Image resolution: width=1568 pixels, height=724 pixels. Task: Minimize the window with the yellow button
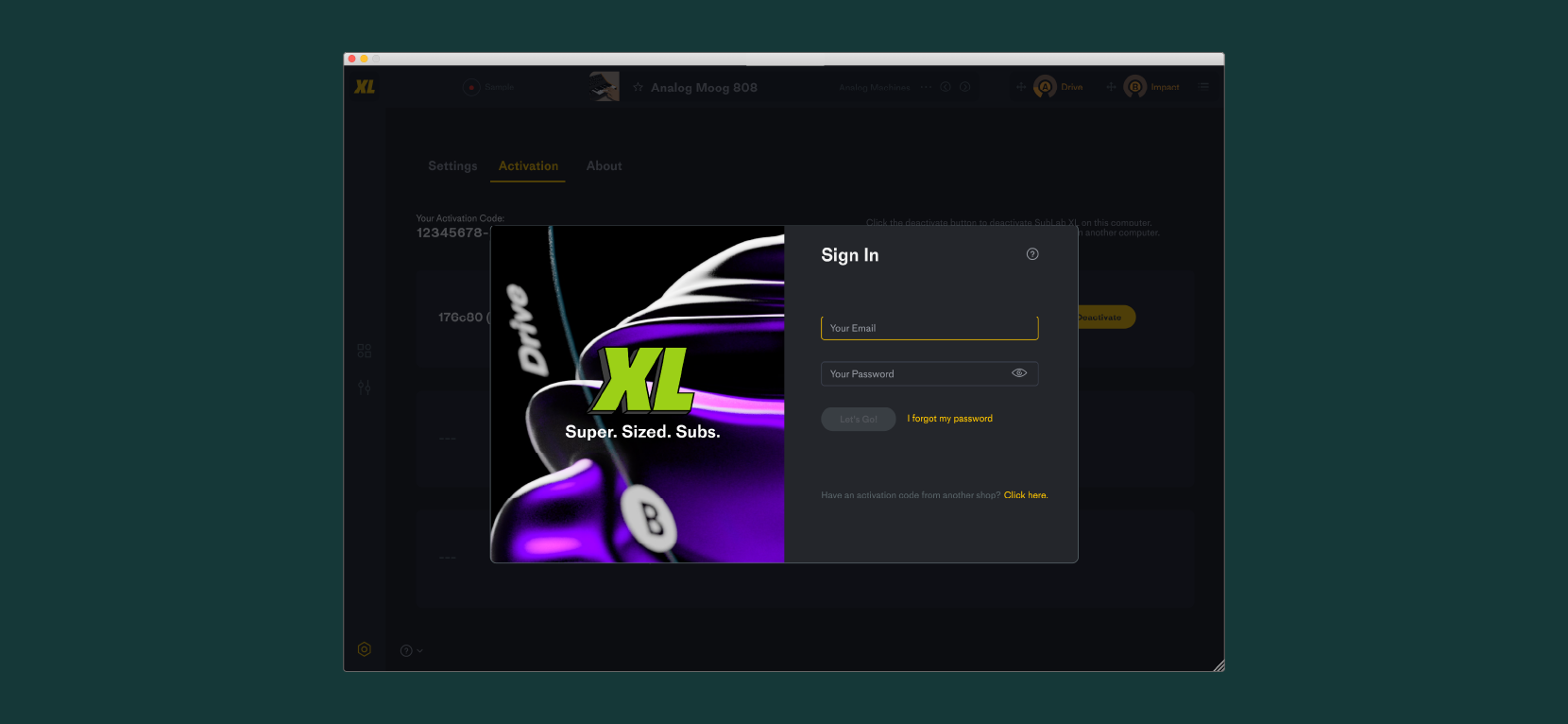click(364, 59)
